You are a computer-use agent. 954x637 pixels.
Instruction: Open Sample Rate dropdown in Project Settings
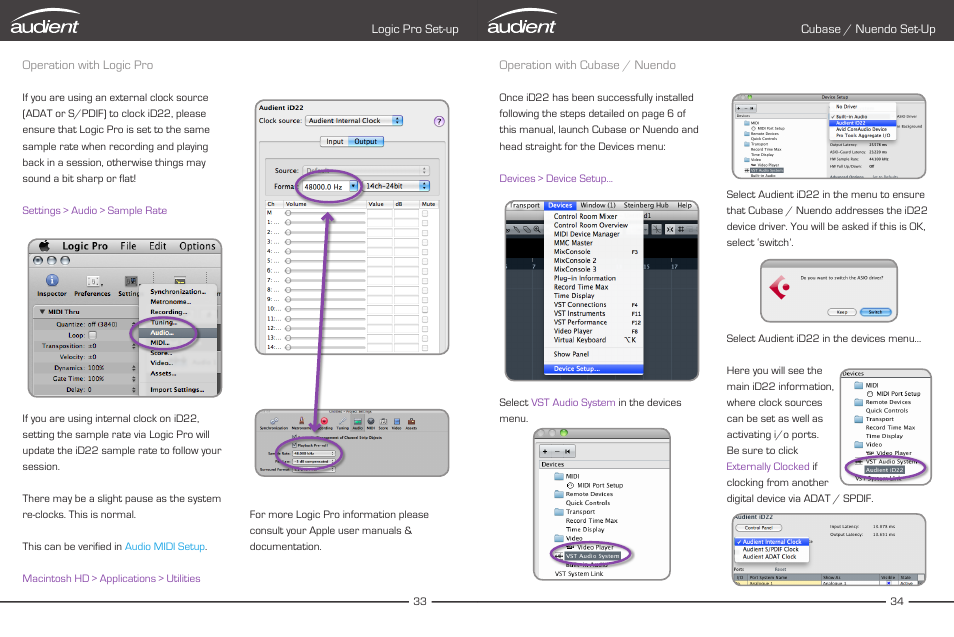point(314,453)
